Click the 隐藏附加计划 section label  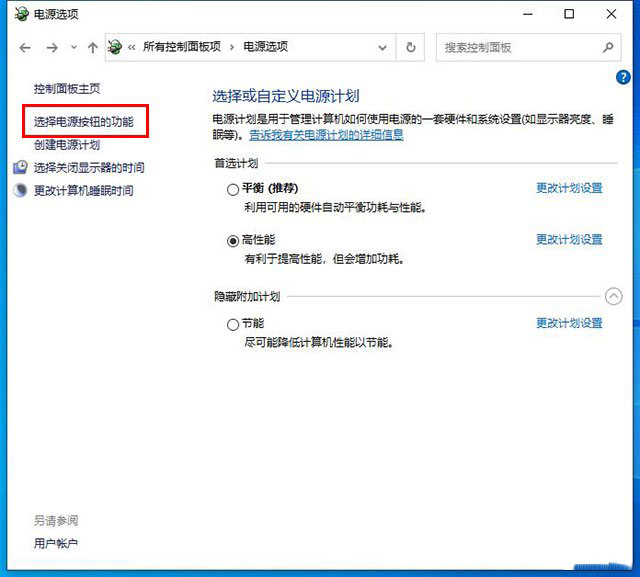click(247, 297)
